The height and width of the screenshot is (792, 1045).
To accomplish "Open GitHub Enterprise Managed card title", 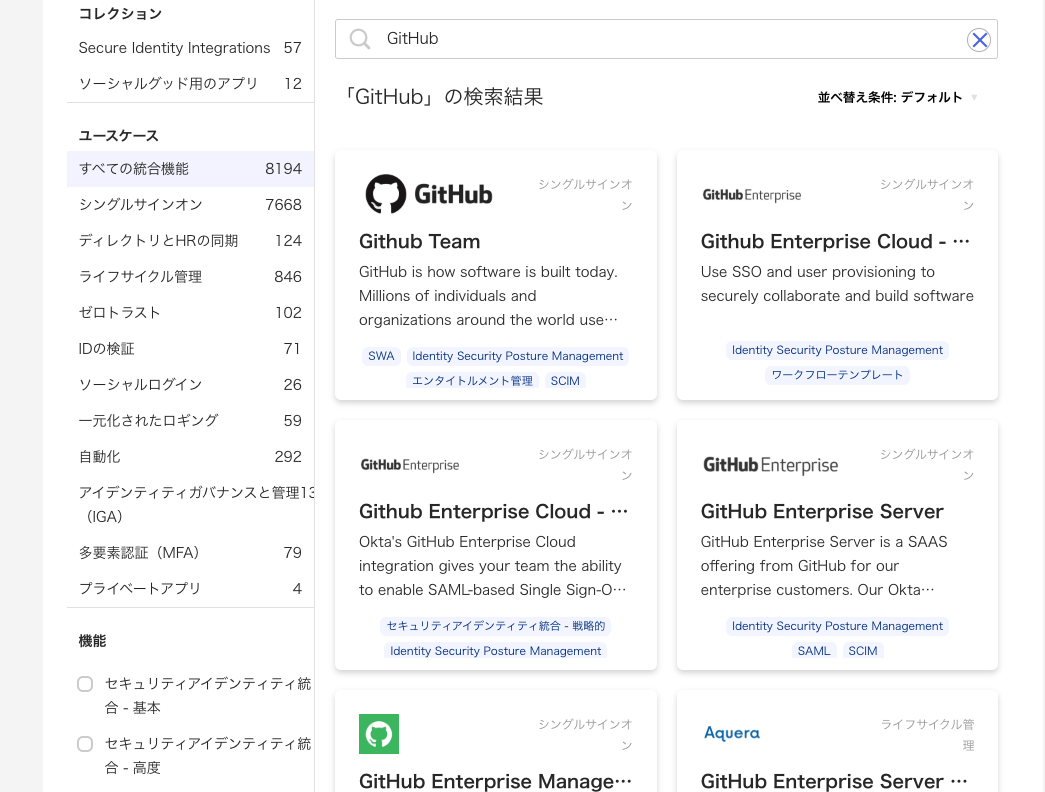I will 495,781.
